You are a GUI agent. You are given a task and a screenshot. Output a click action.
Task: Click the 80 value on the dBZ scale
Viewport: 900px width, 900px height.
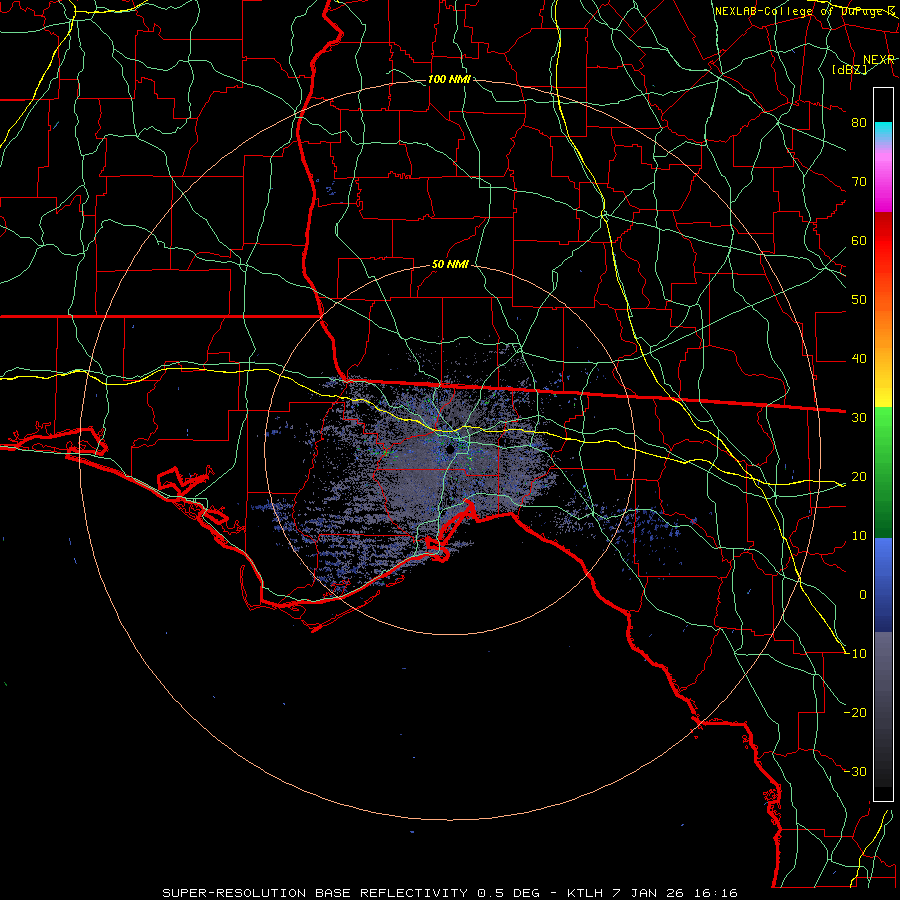coord(859,122)
